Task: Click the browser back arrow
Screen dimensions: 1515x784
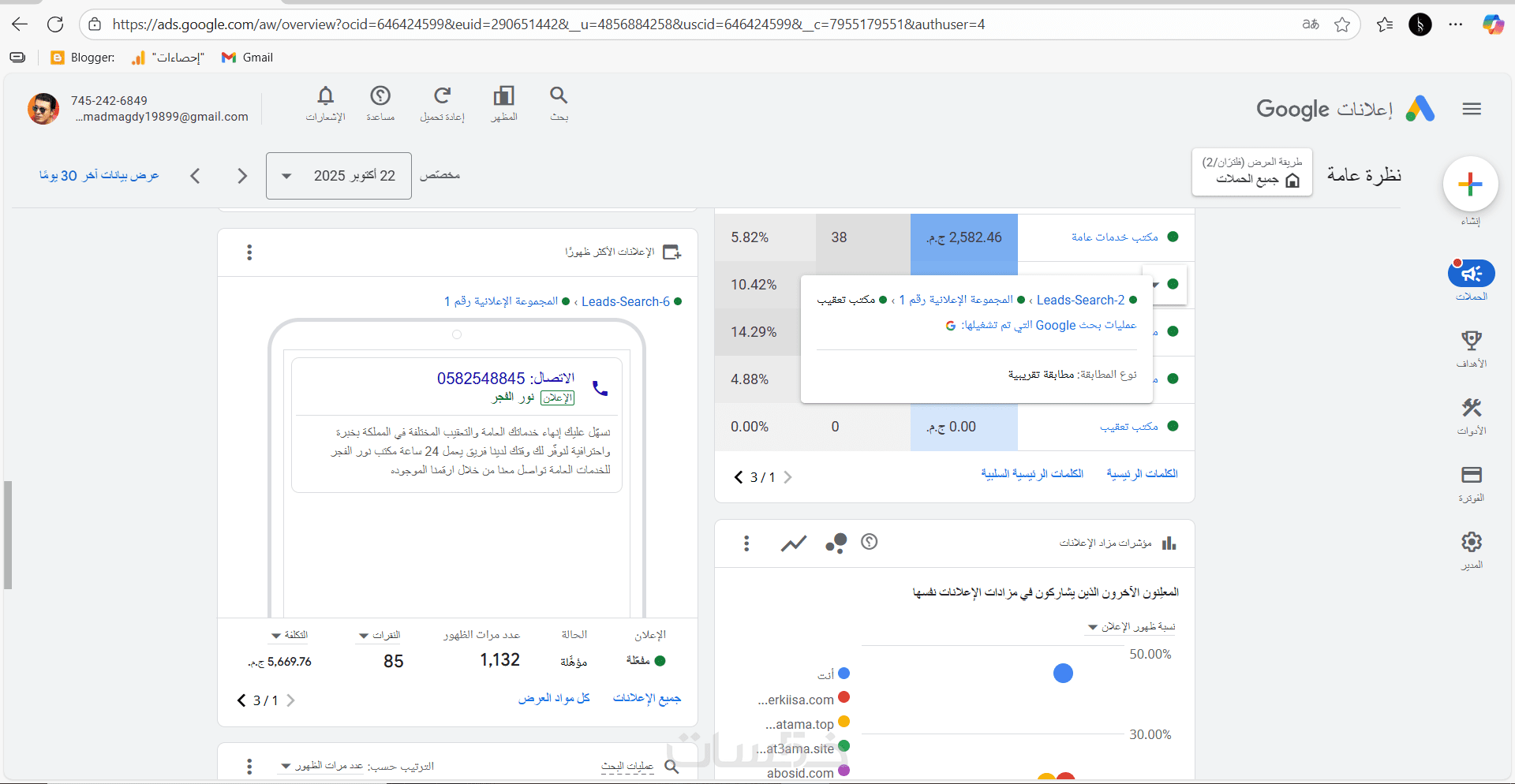Action: point(20,24)
